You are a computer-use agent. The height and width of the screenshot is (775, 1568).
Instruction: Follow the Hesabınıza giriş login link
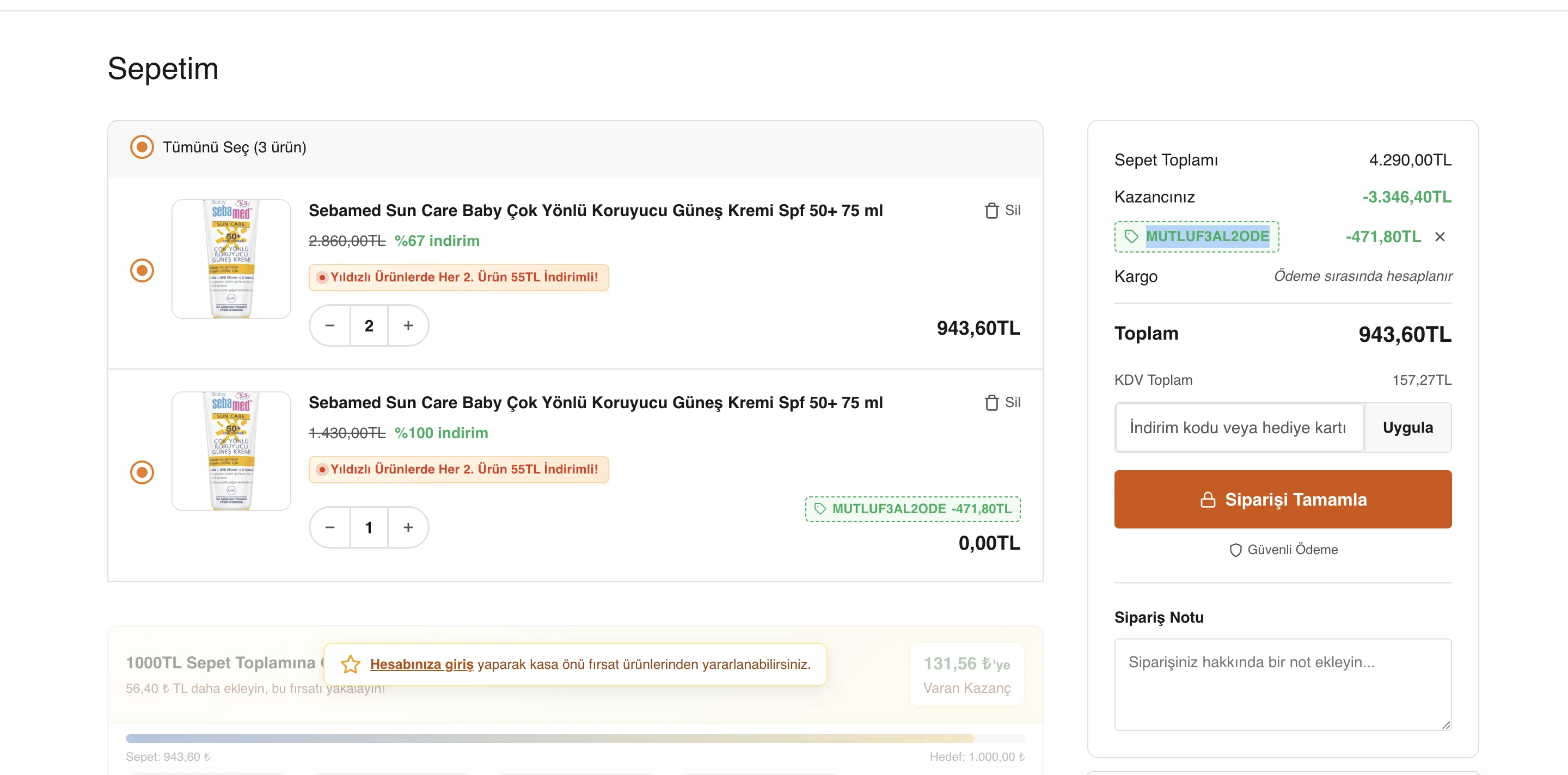(x=421, y=665)
